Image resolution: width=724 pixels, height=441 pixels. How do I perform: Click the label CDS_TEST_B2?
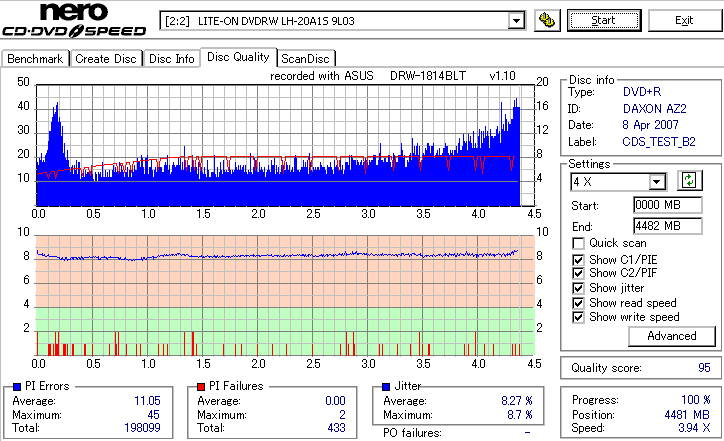click(659, 141)
